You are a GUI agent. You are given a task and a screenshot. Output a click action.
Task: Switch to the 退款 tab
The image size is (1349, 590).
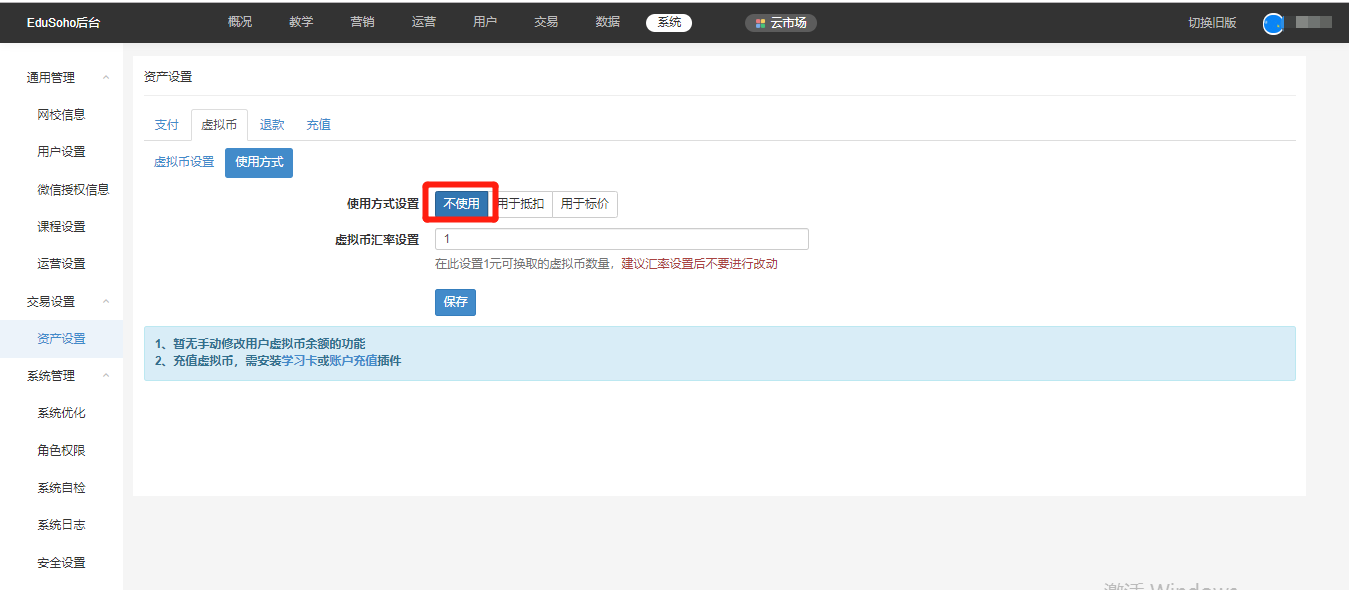pyautogui.click(x=272, y=125)
